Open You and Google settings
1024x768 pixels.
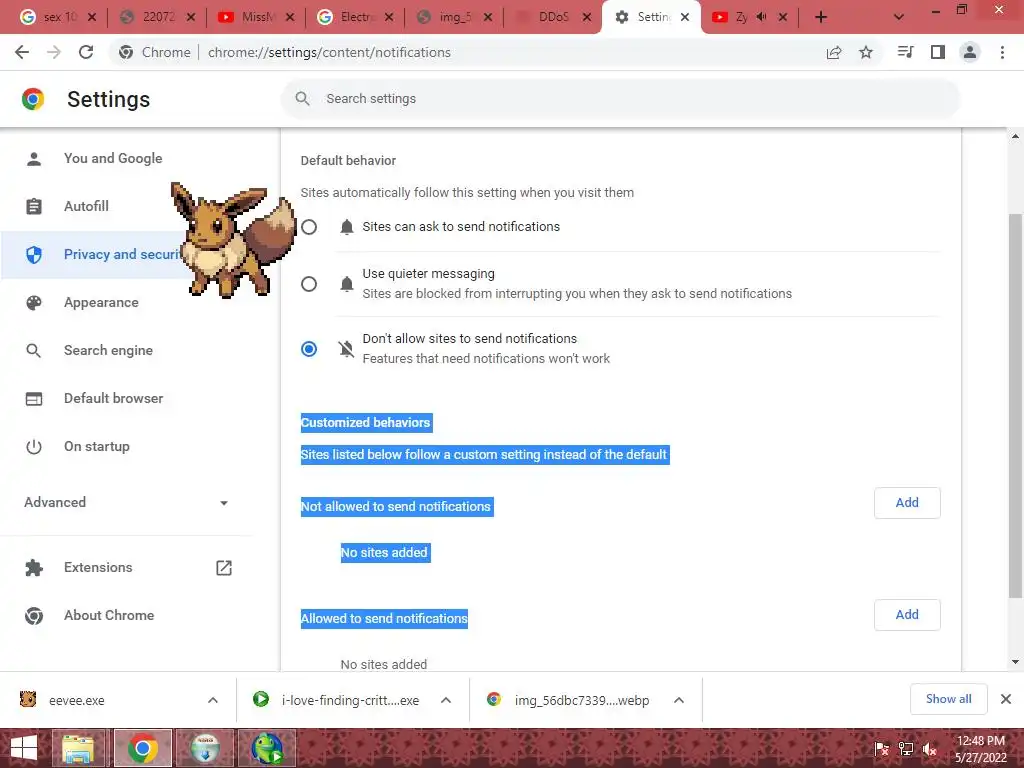tap(112, 158)
